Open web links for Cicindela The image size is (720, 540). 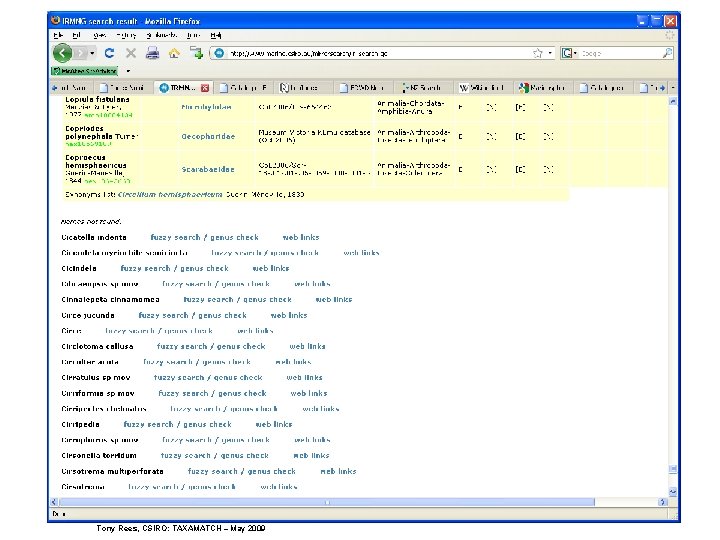(x=270, y=268)
